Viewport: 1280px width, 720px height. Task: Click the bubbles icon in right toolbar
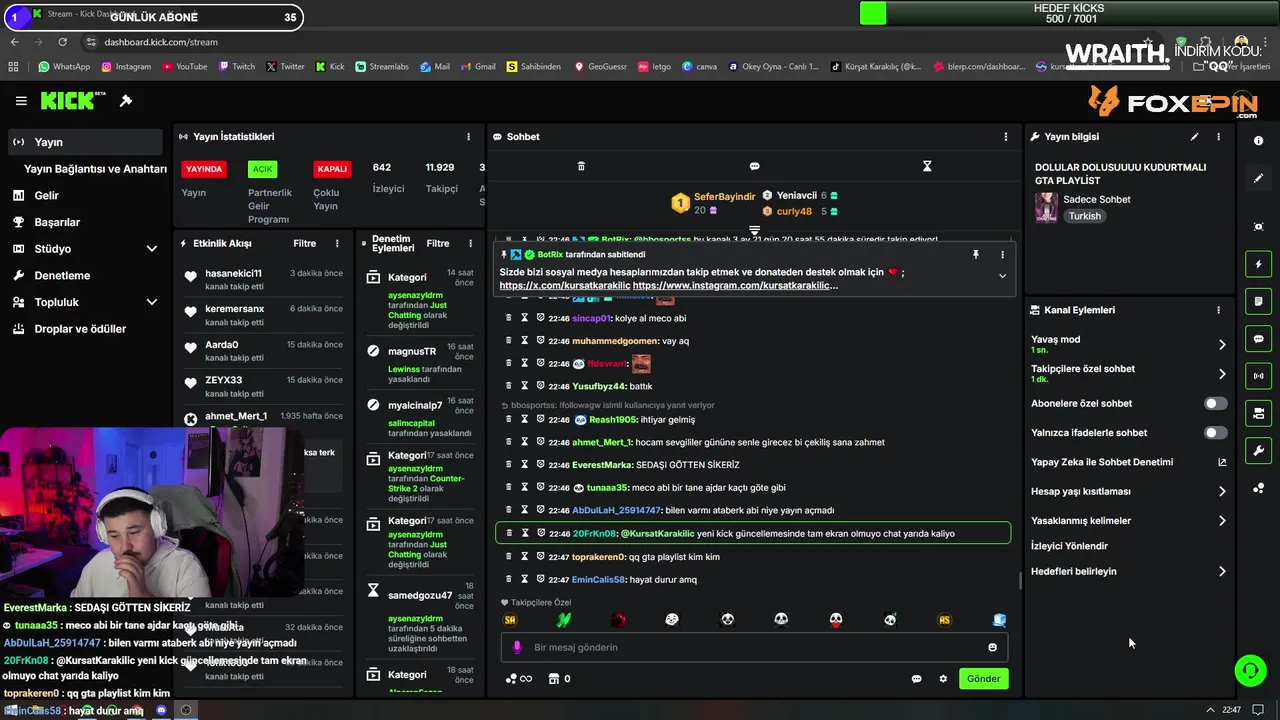pyautogui.click(x=1258, y=488)
